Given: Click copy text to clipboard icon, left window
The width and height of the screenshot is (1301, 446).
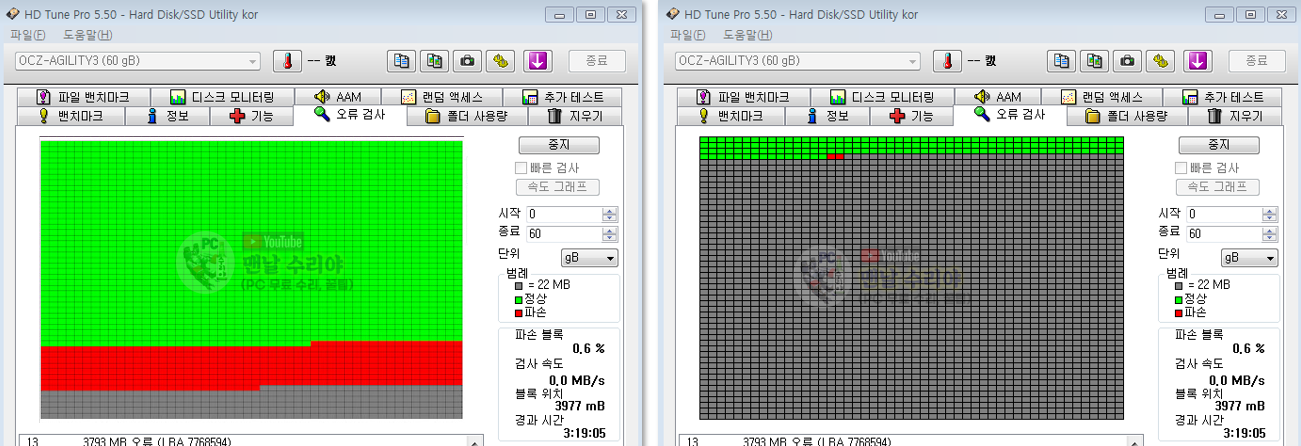Looking at the screenshot, I should pos(402,61).
